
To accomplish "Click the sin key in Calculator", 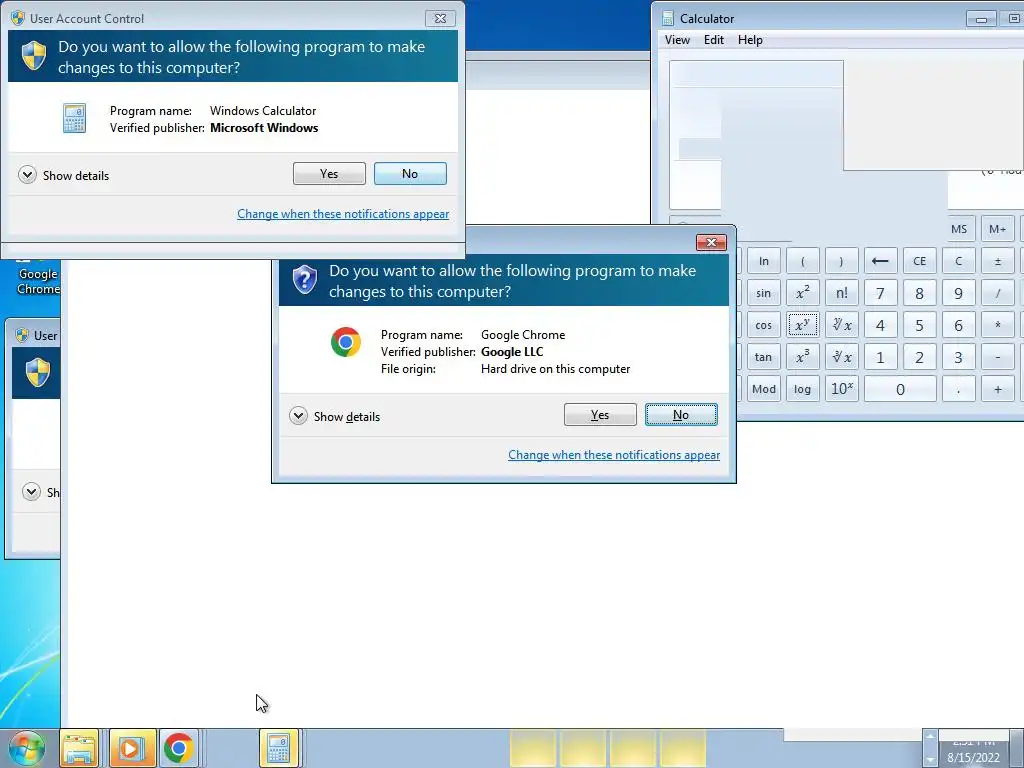I will [x=763, y=293].
